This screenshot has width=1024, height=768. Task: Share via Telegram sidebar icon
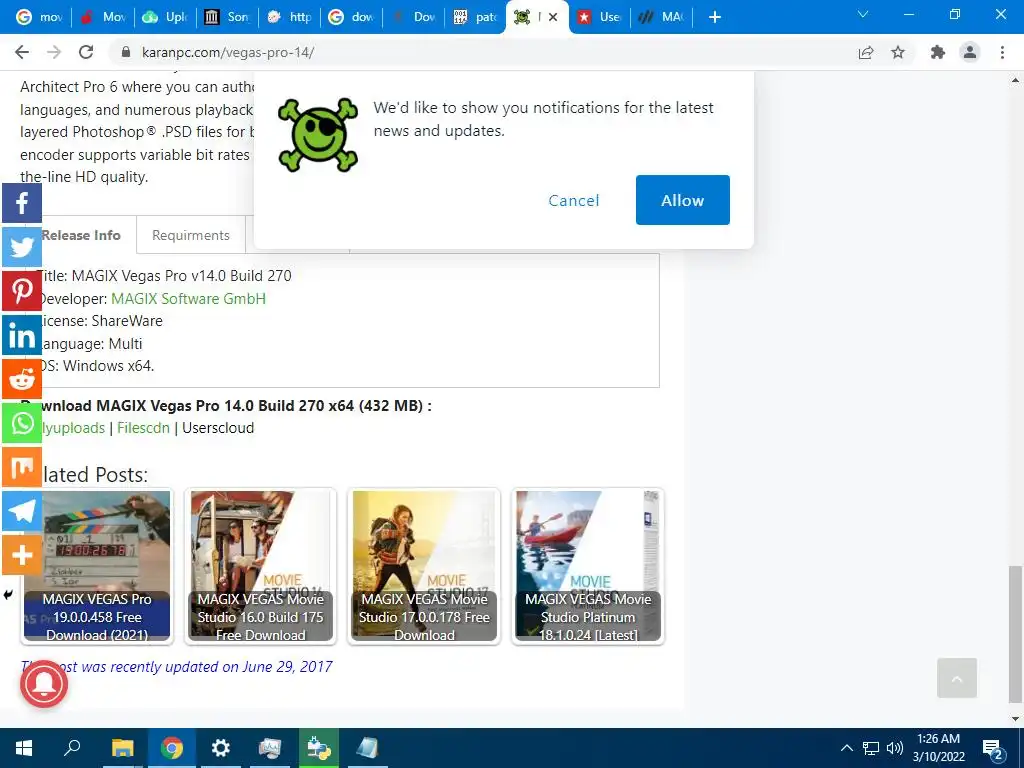tap(22, 511)
